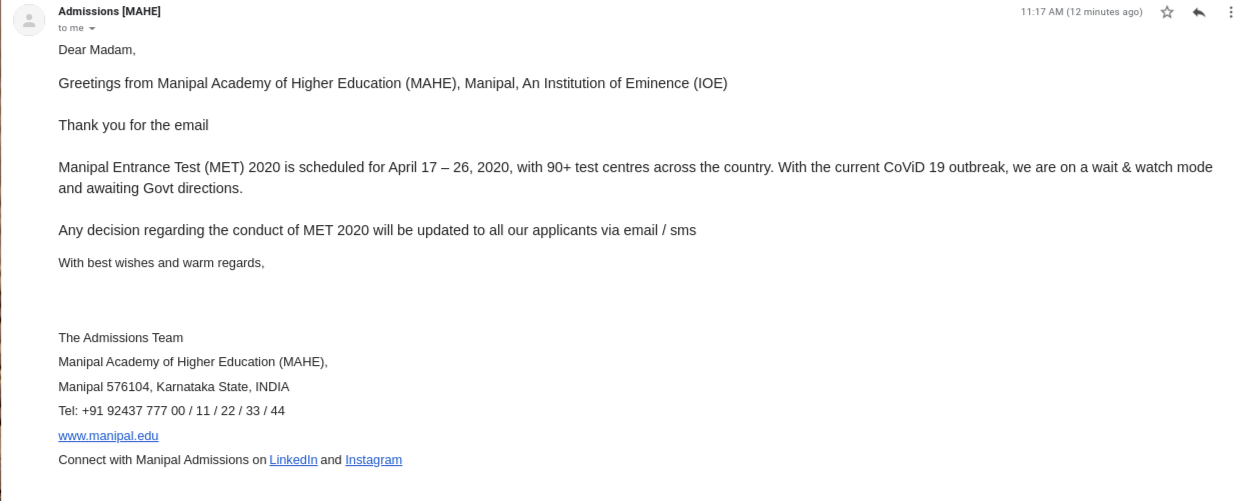Click the sender name Admissions [MAHE]

(x=109, y=11)
